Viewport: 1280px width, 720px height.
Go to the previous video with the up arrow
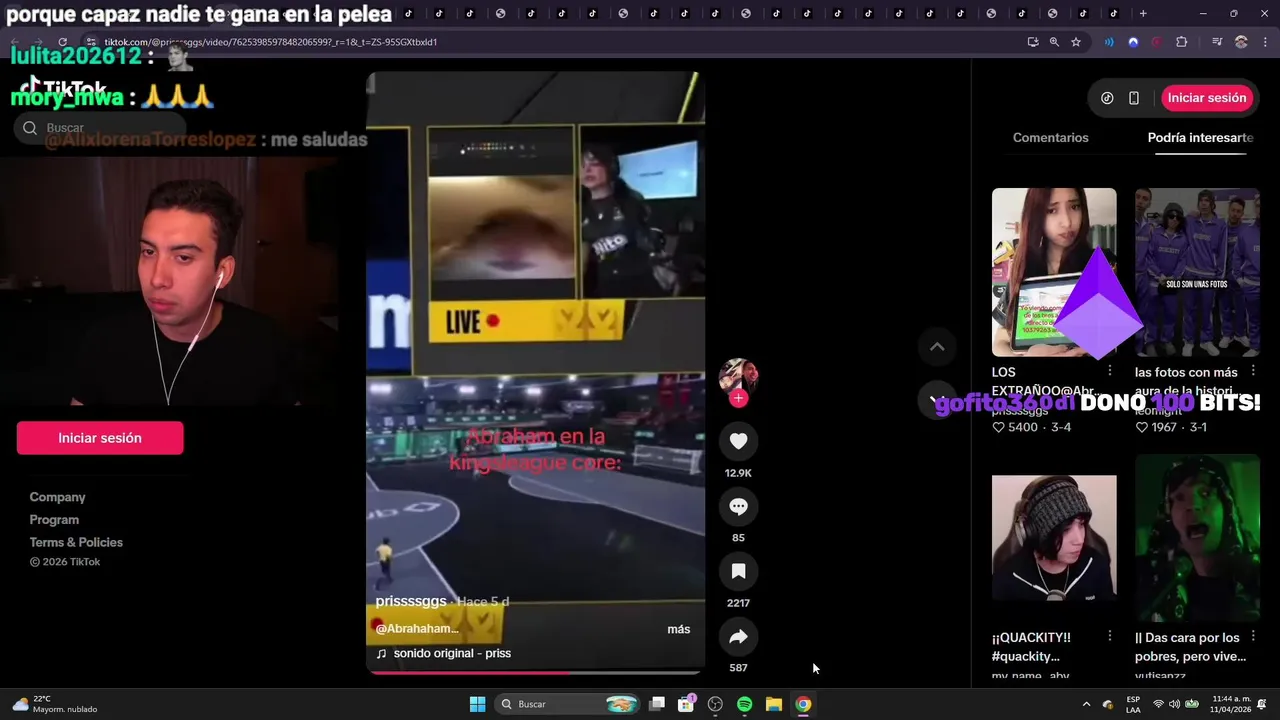[937, 346]
